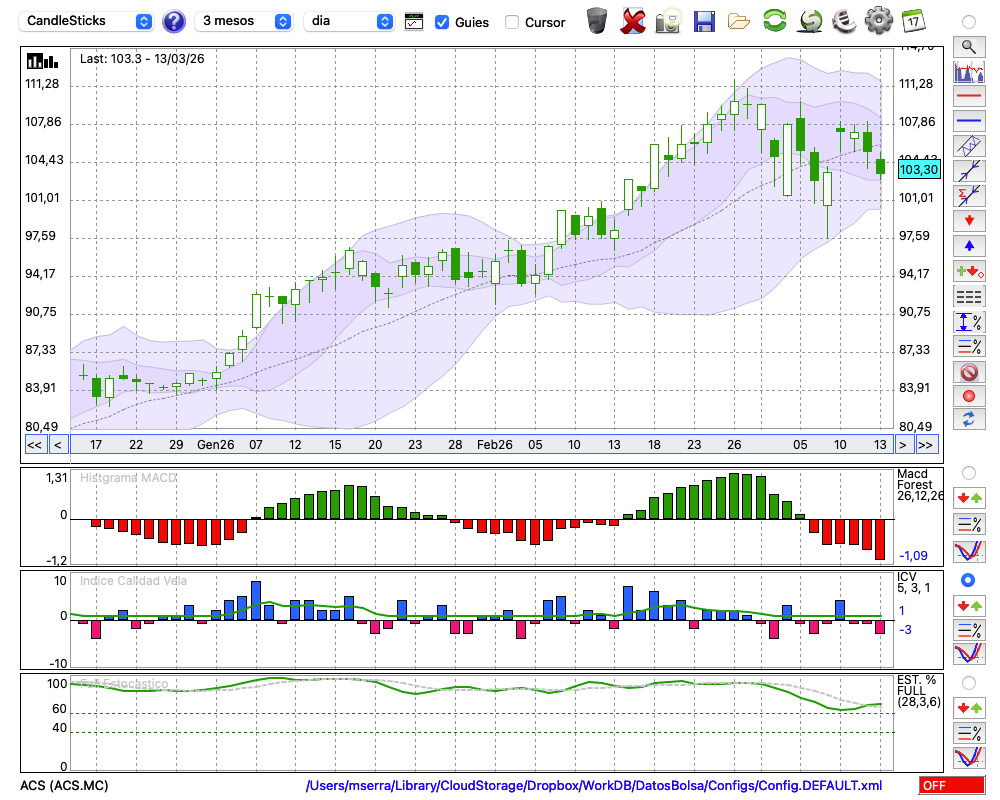Select the red horizontal line tool
This screenshot has height=800, width=1000.
(968, 97)
